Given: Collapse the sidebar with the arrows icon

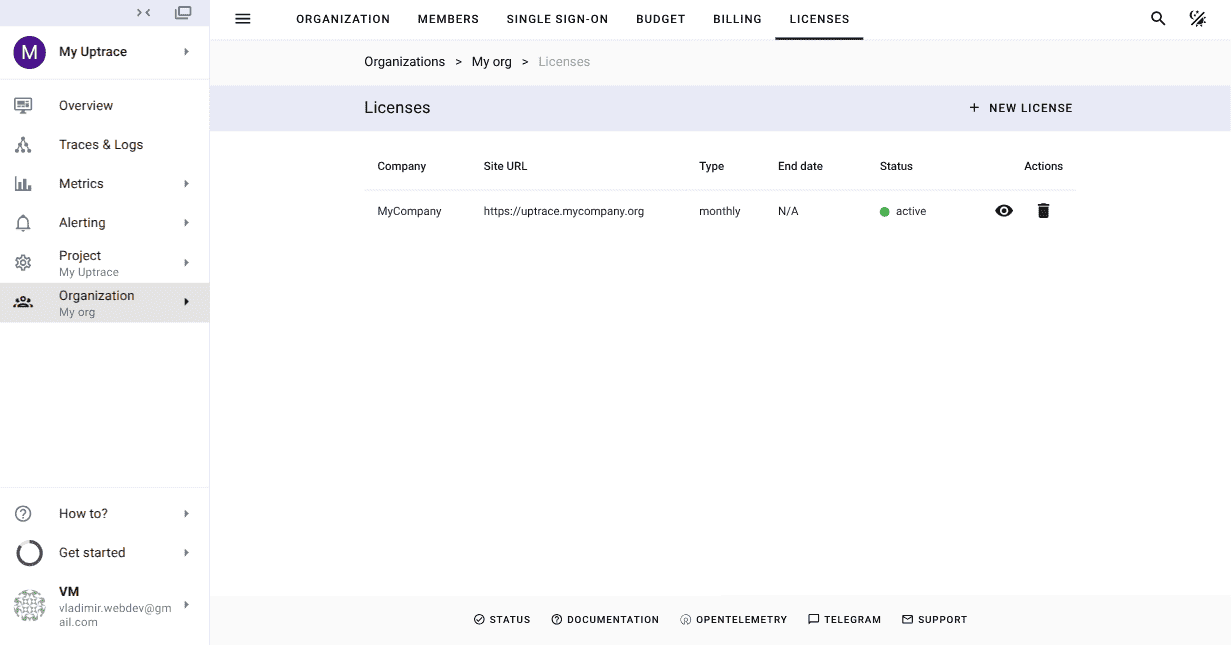Looking at the screenshot, I should pos(144,13).
